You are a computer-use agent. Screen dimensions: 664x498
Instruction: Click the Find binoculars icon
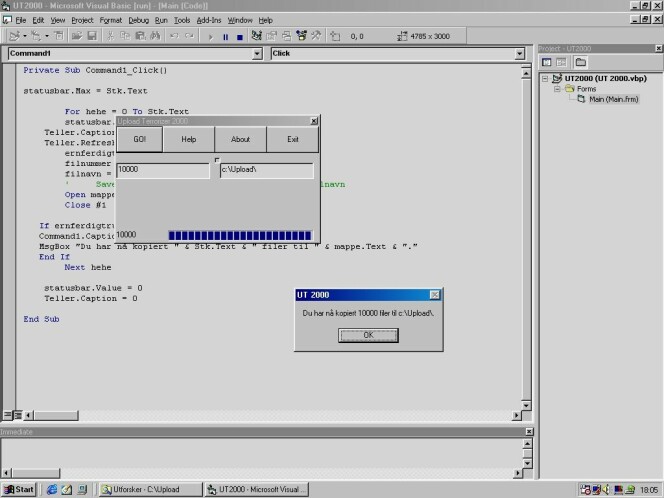point(155,36)
